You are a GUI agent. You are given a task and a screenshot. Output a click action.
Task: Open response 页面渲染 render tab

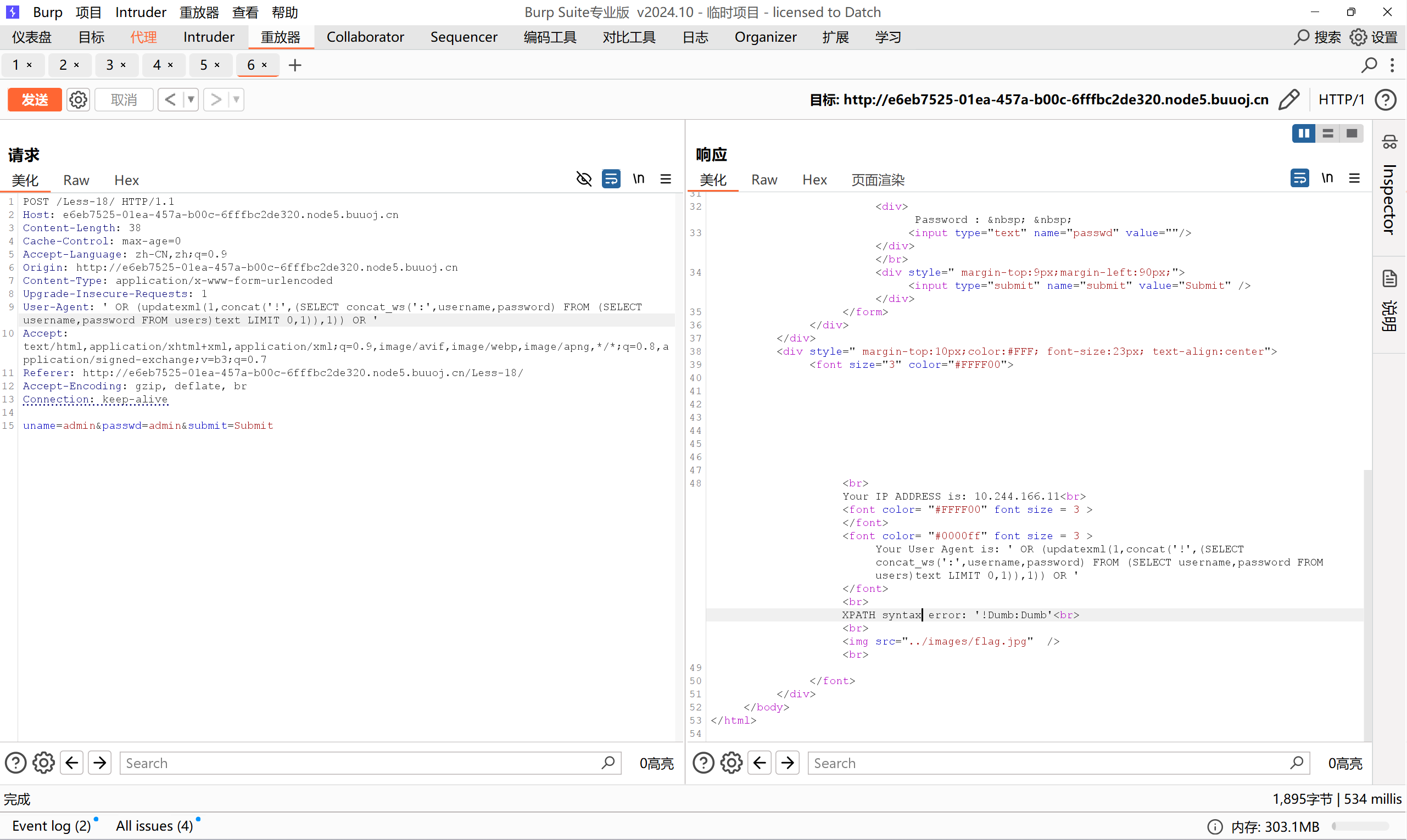click(x=878, y=180)
